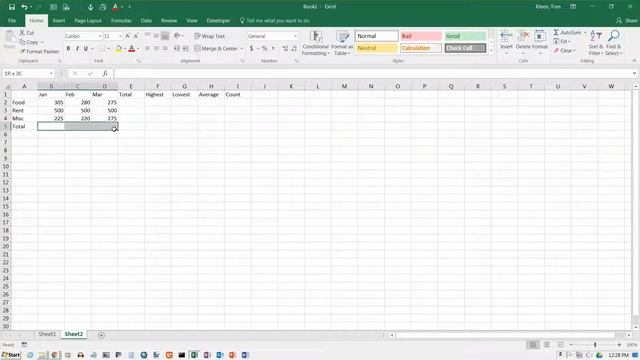Click the Format Painter brush

pyautogui.click(x=39, y=51)
